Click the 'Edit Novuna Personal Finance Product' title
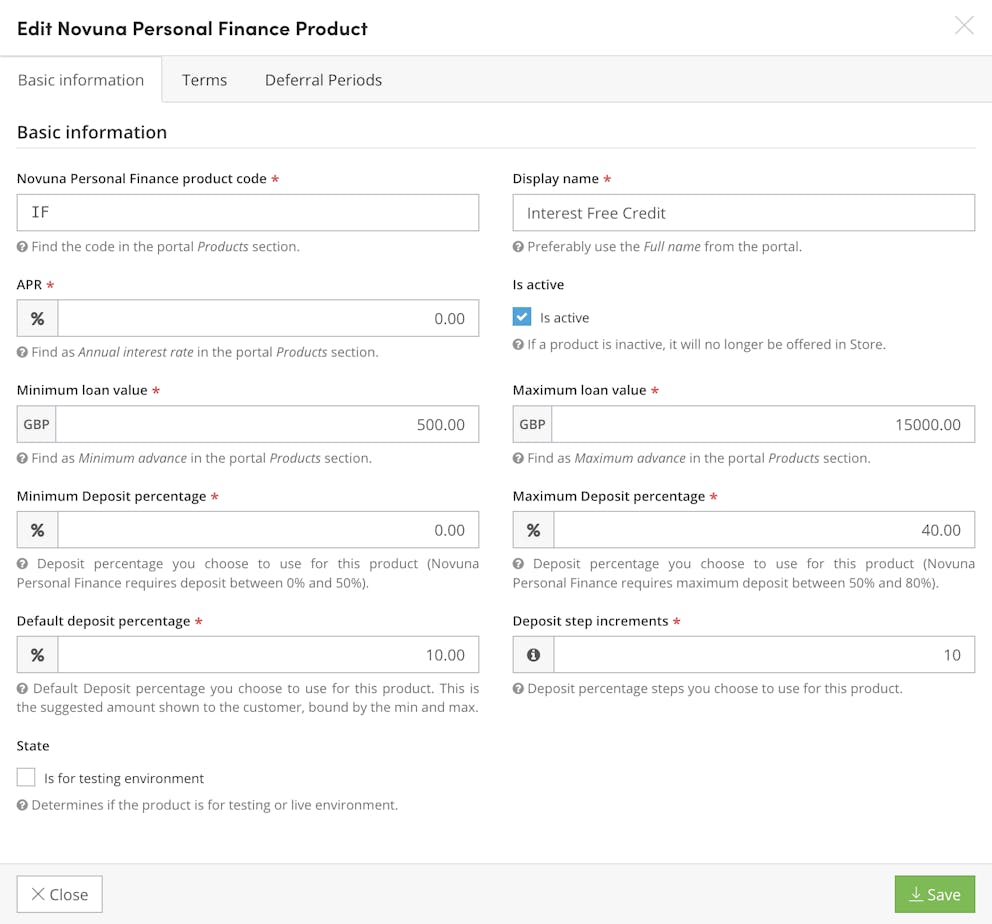Image resolution: width=992 pixels, height=924 pixels. tap(192, 28)
